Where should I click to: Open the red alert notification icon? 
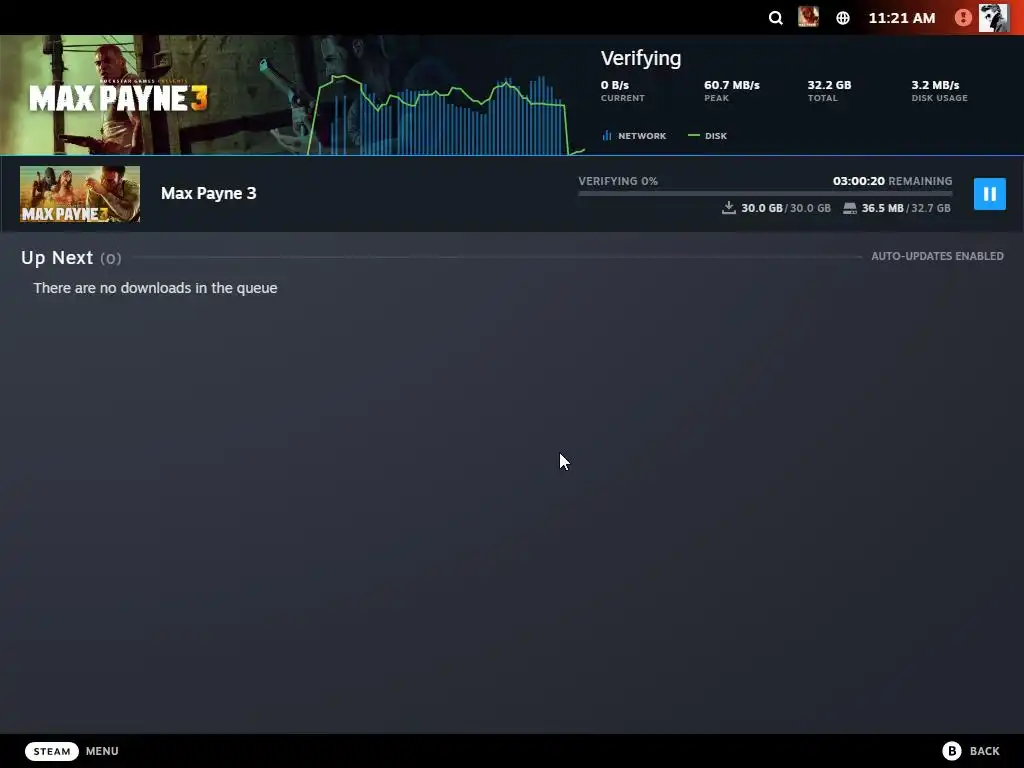tap(963, 18)
